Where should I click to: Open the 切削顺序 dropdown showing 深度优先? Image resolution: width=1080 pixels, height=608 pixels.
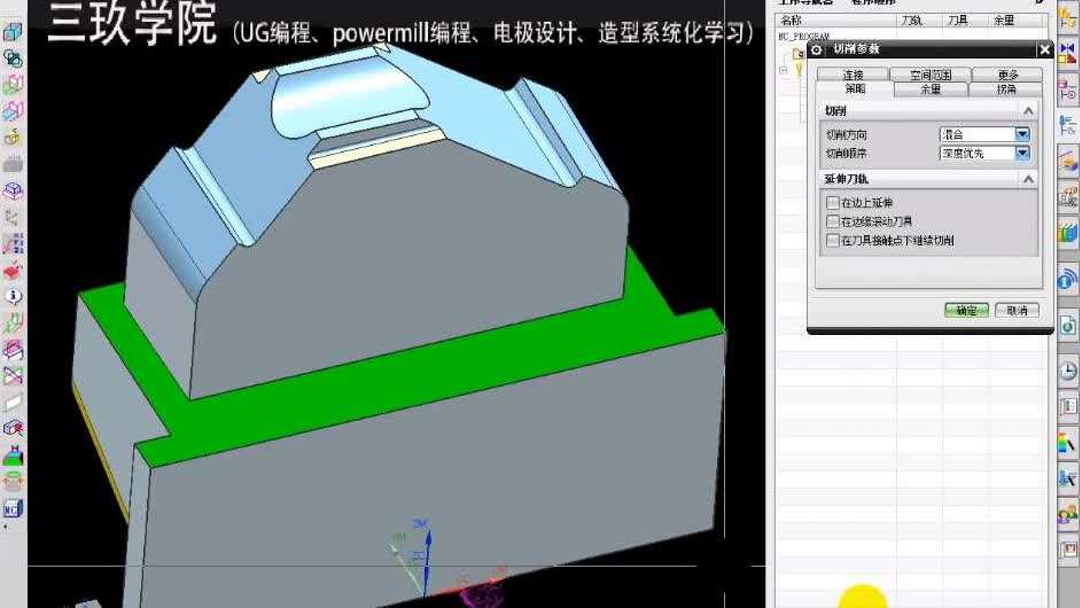point(1022,153)
